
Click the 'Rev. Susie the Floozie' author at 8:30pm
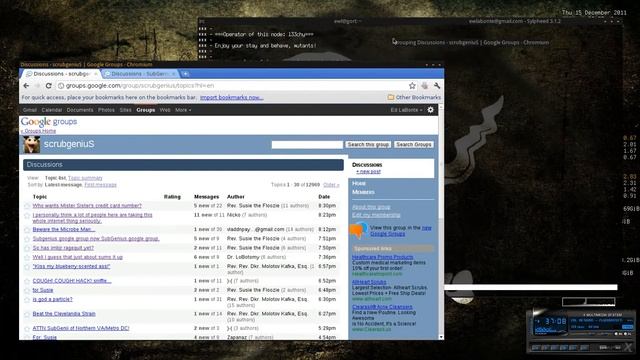[x=253, y=206]
